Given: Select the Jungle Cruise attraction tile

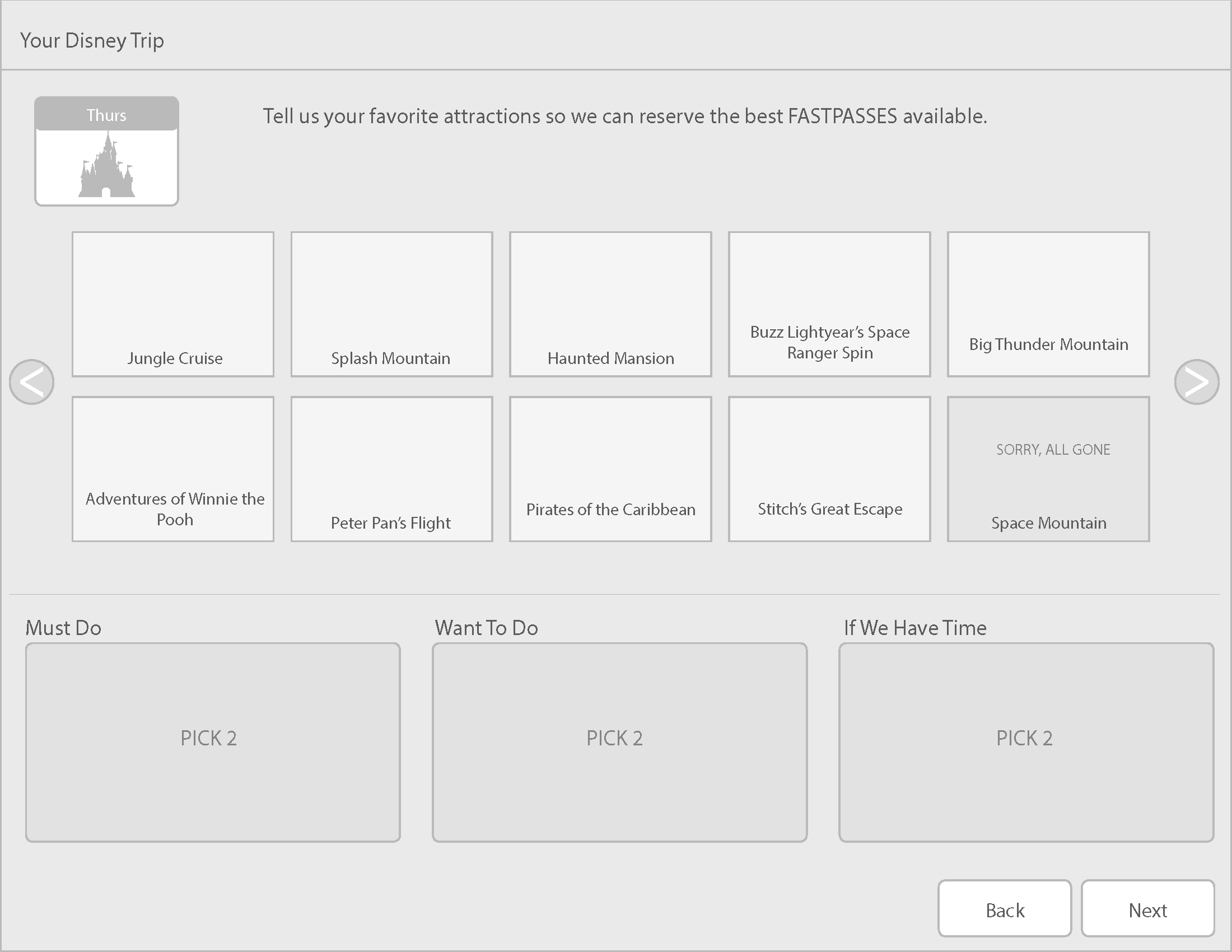Looking at the screenshot, I should tap(173, 304).
